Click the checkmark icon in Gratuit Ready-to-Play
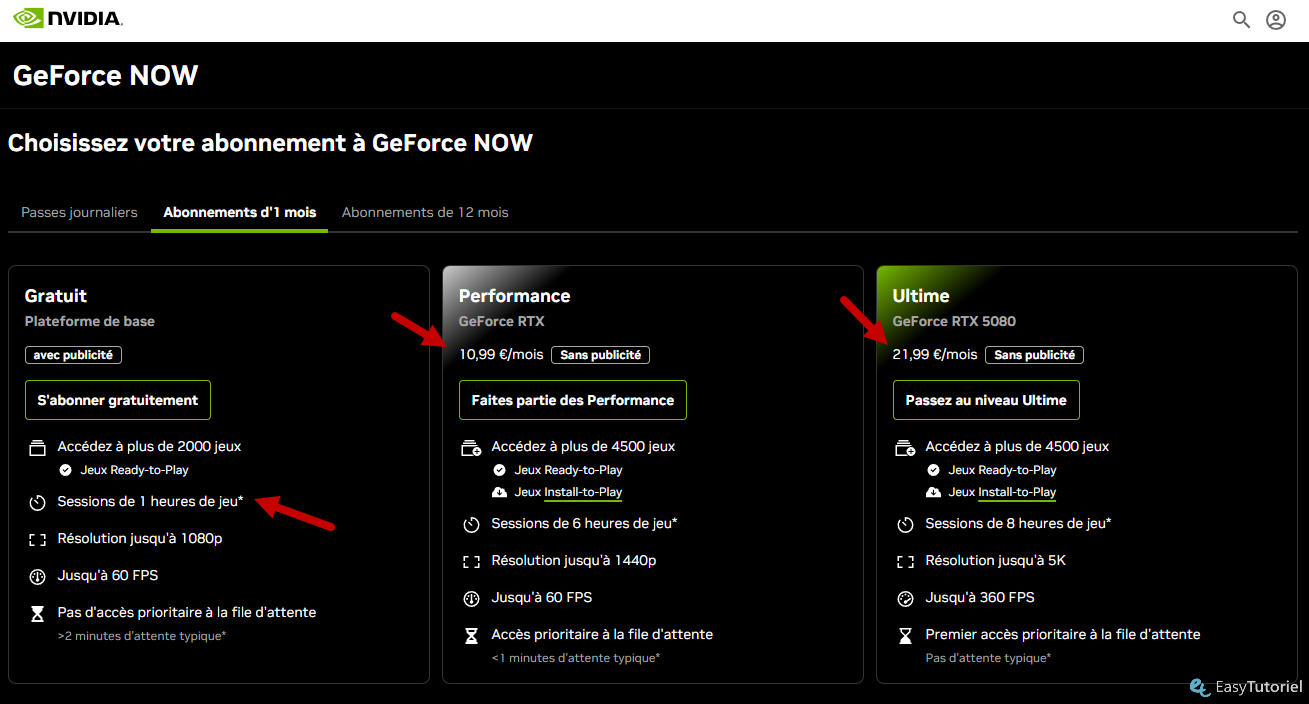Screen dimensions: 1309x704 point(65,470)
